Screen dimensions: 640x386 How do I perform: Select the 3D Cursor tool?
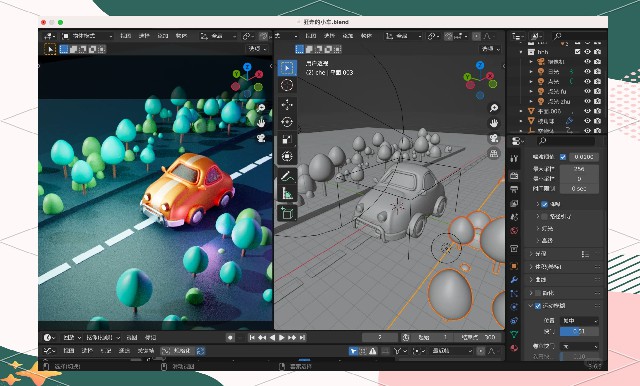coord(287,85)
